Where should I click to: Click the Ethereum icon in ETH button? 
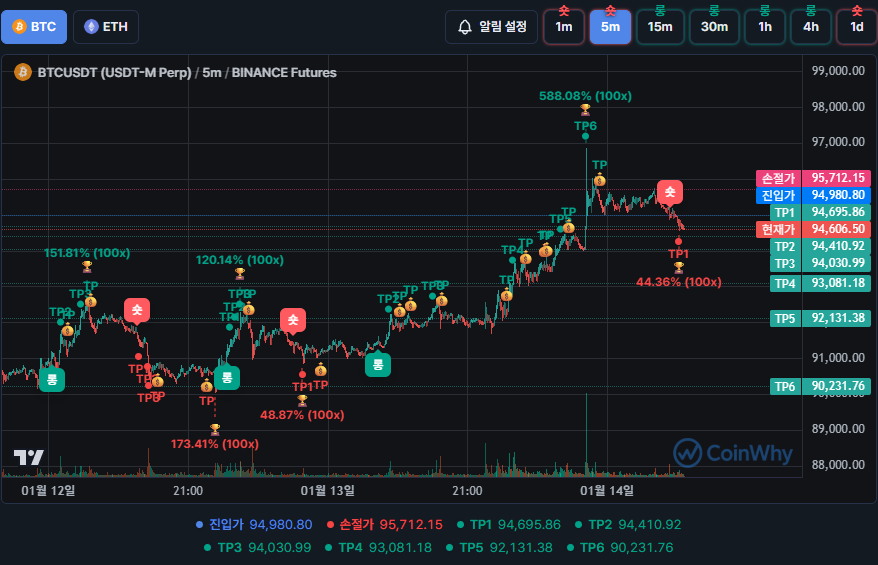[x=92, y=27]
